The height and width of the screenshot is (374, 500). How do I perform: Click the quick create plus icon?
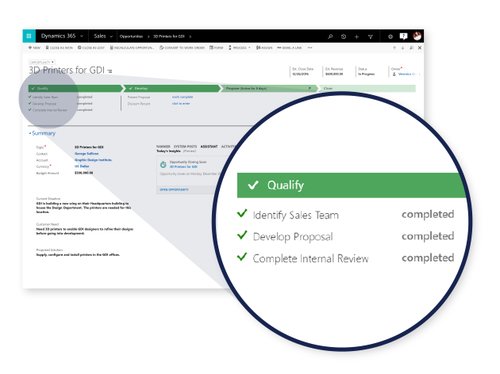pyautogui.click(x=356, y=36)
